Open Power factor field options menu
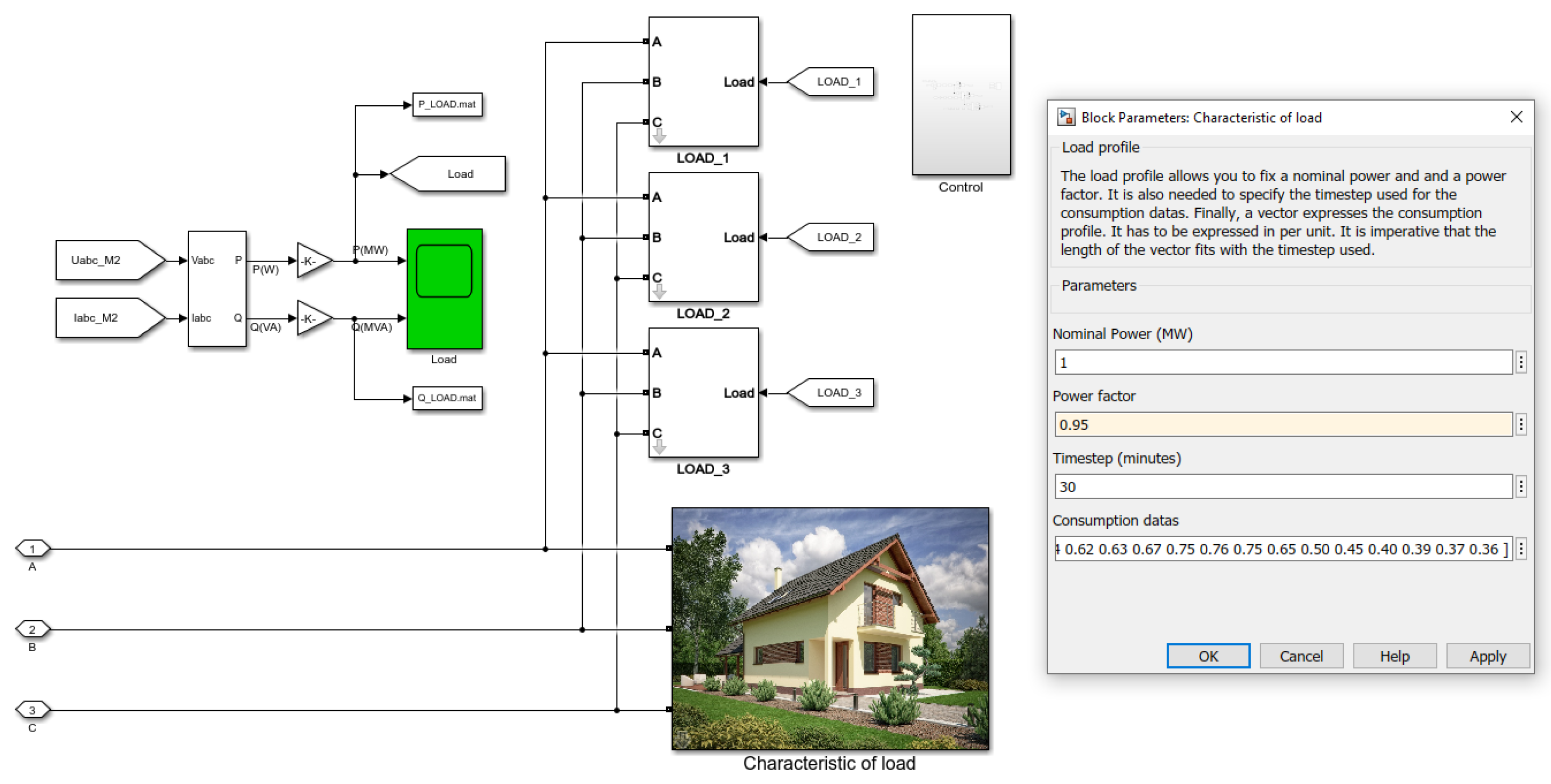The image size is (1551, 784). click(x=1521, y=425)
